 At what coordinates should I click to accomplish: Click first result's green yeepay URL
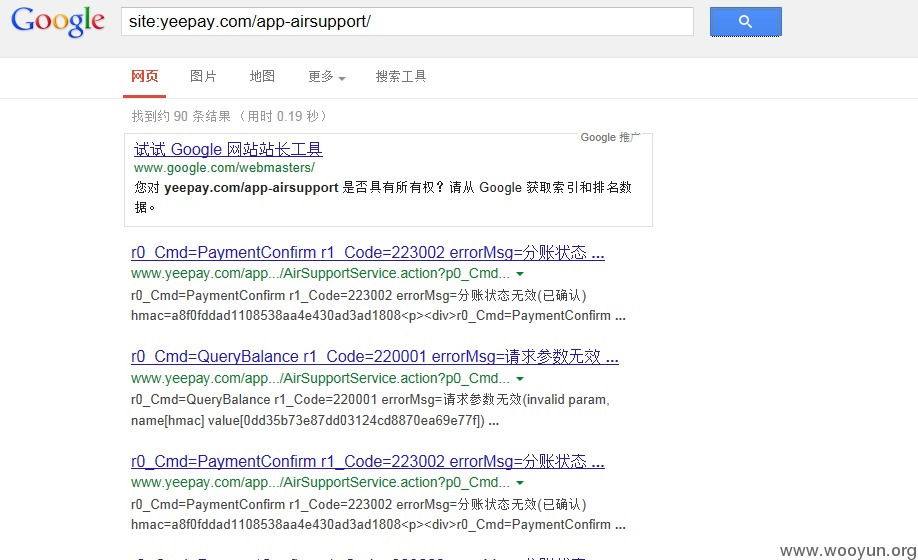(x=320, y=273)
